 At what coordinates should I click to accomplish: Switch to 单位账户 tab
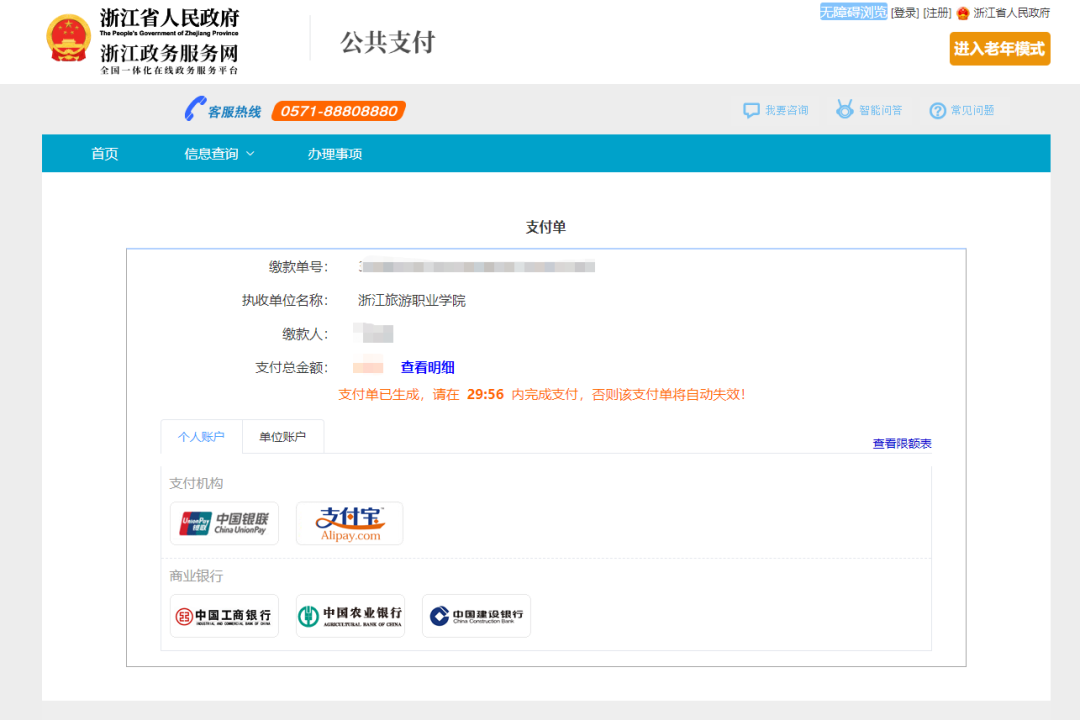pos(283,437)
